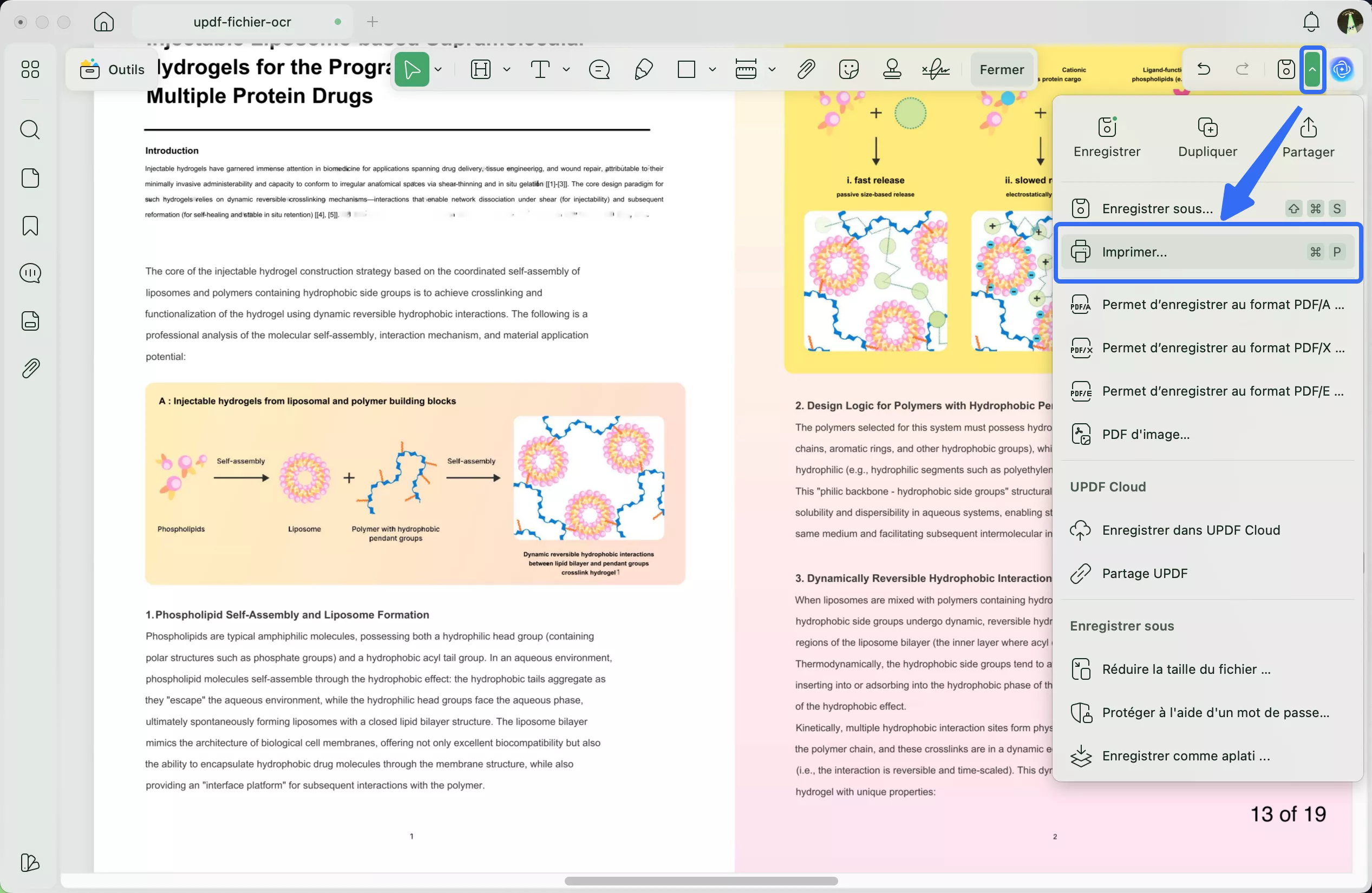Viewport: 1372px width, 893px height.
Task: Select the Highlight tool
Action: tap(481, 69)
